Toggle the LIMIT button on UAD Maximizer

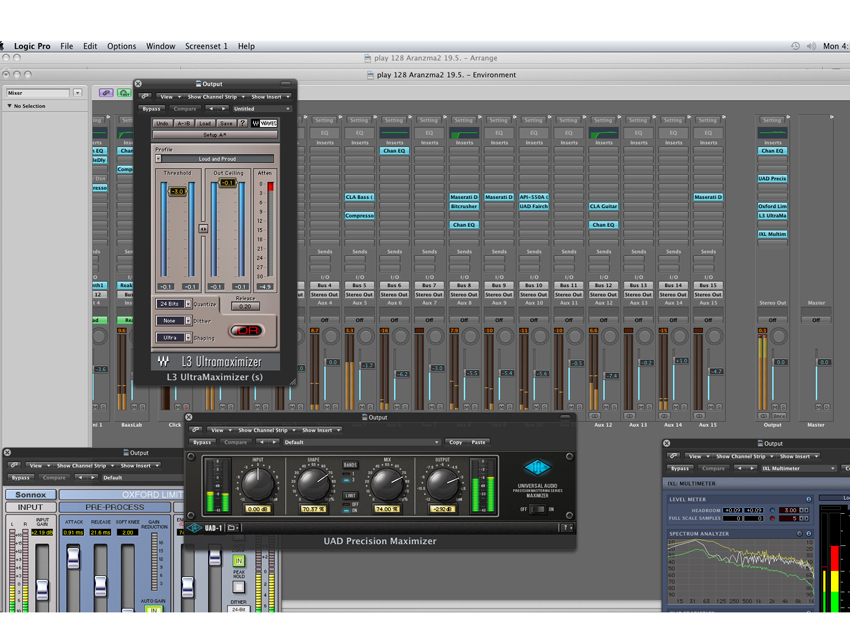coord(350,495)
